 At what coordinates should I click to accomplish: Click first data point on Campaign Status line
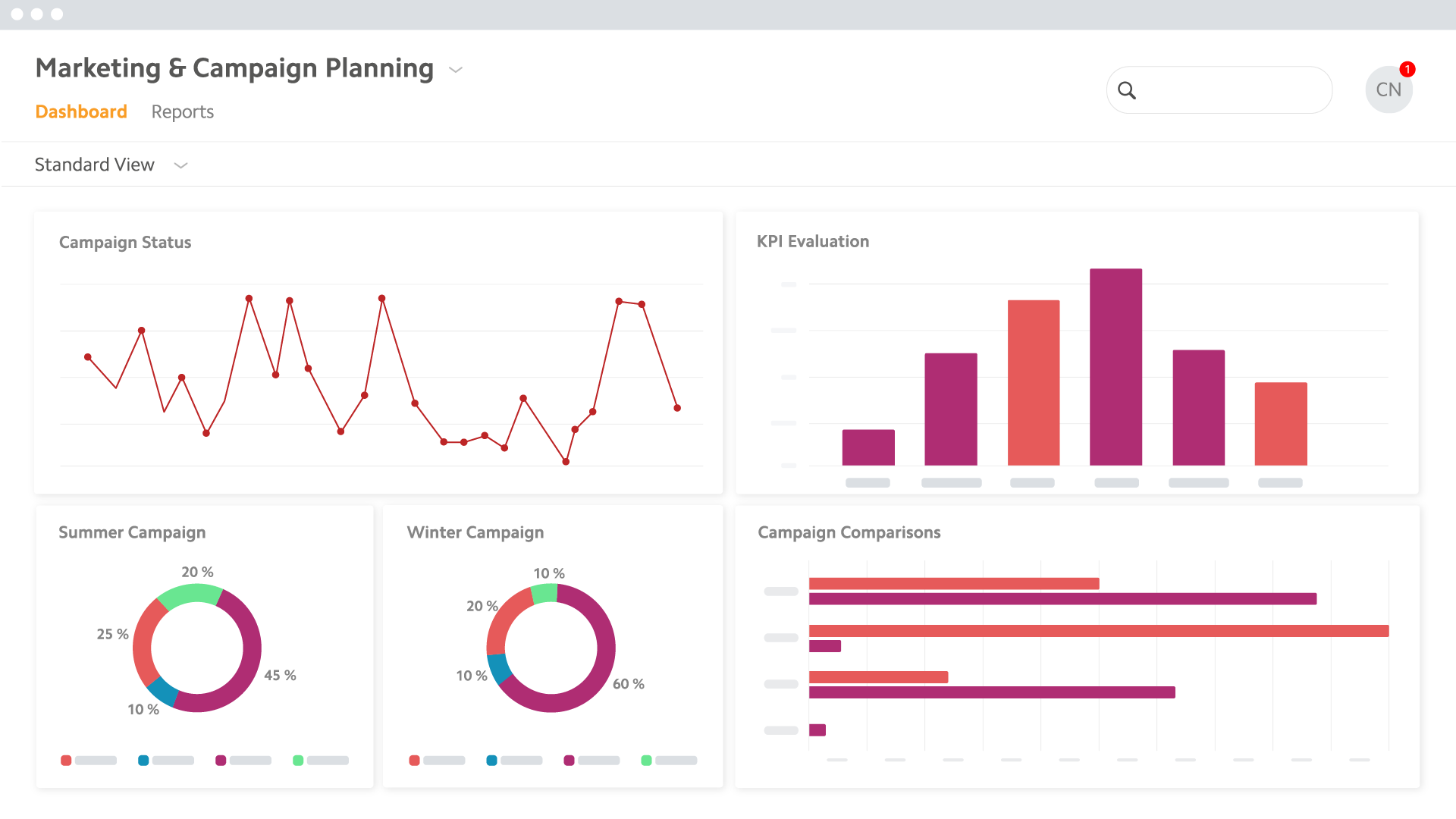click(88, 357)
